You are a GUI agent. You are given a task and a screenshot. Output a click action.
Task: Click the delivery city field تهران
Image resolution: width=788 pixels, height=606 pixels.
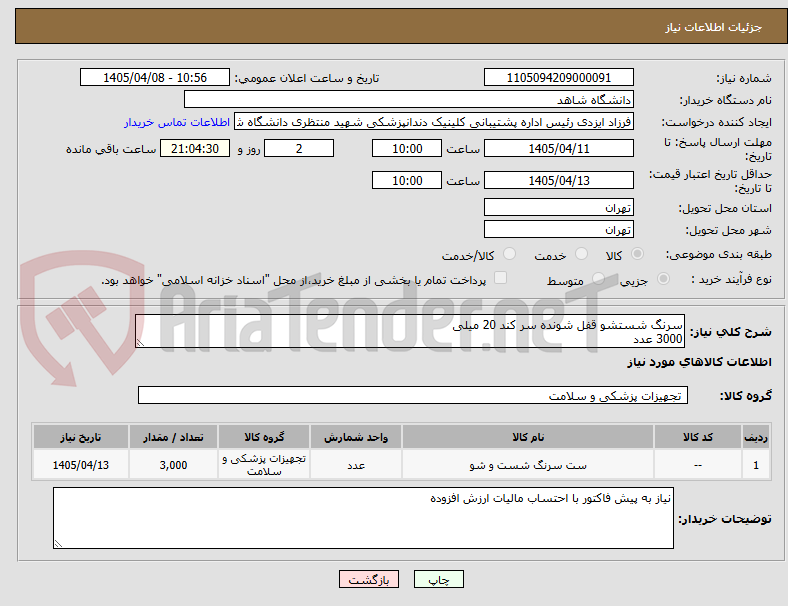(558, 230)
